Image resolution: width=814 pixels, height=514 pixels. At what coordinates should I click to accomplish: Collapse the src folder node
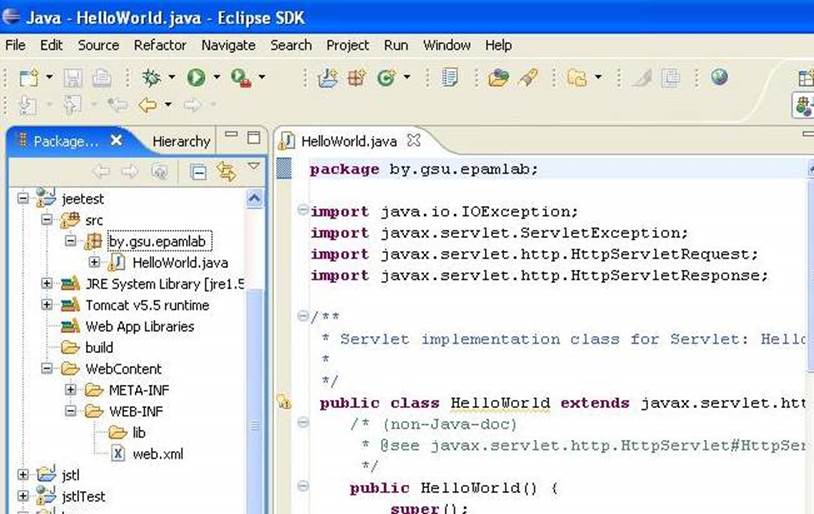pos(47,220)
